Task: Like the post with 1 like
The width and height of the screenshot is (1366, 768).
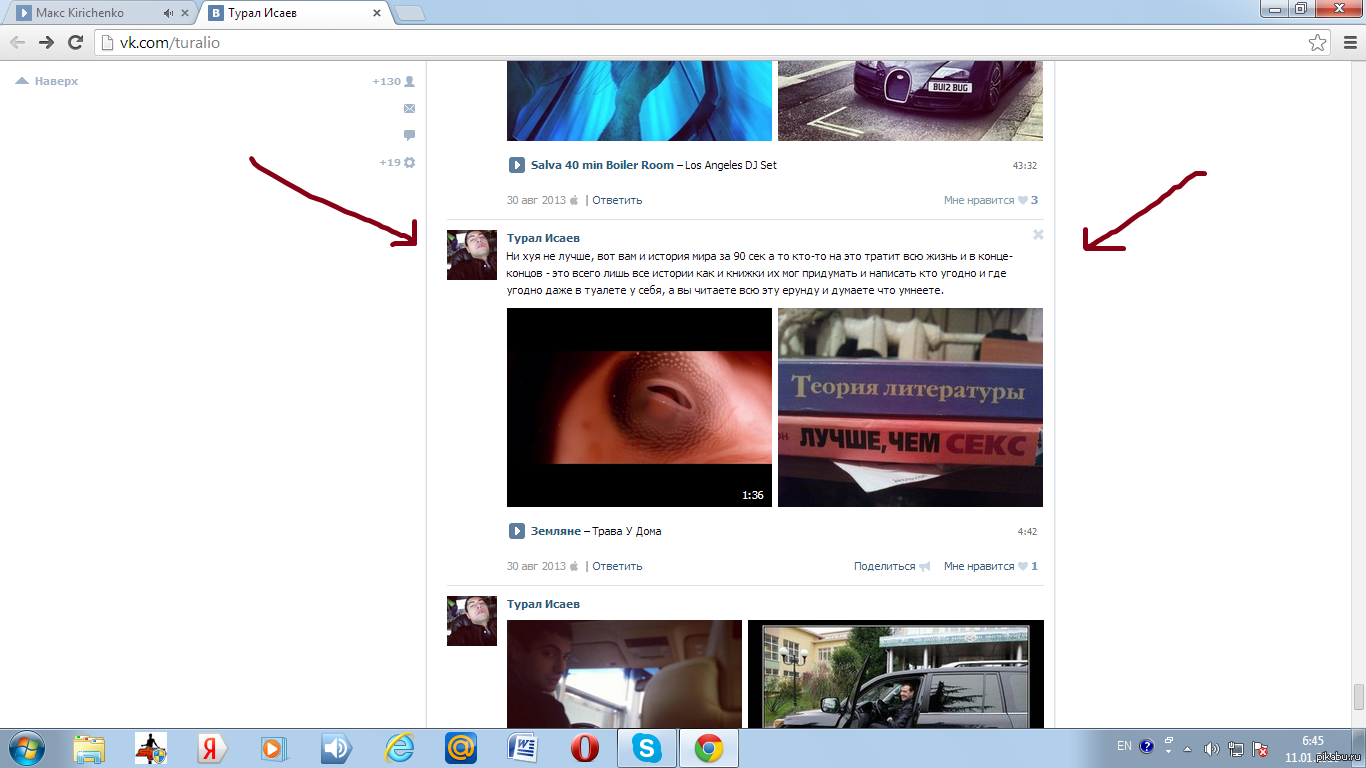Action: (990, 566)
